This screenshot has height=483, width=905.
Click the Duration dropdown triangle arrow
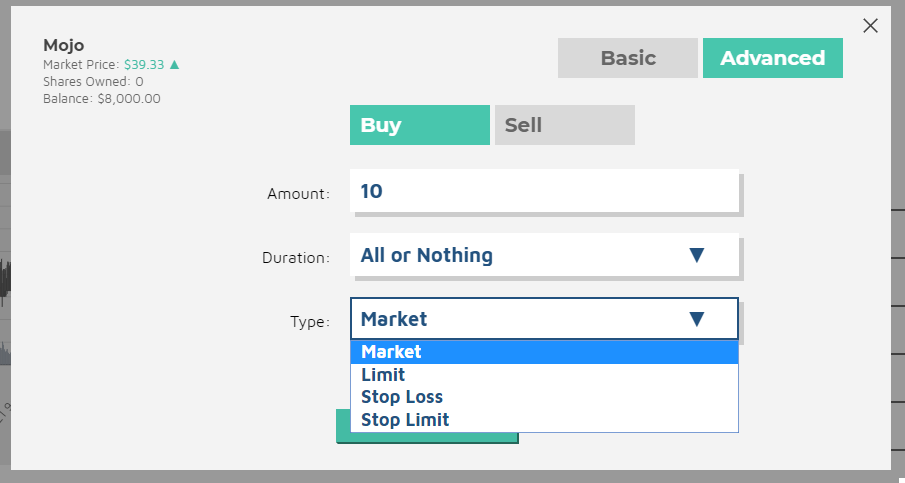pos(697,255)
